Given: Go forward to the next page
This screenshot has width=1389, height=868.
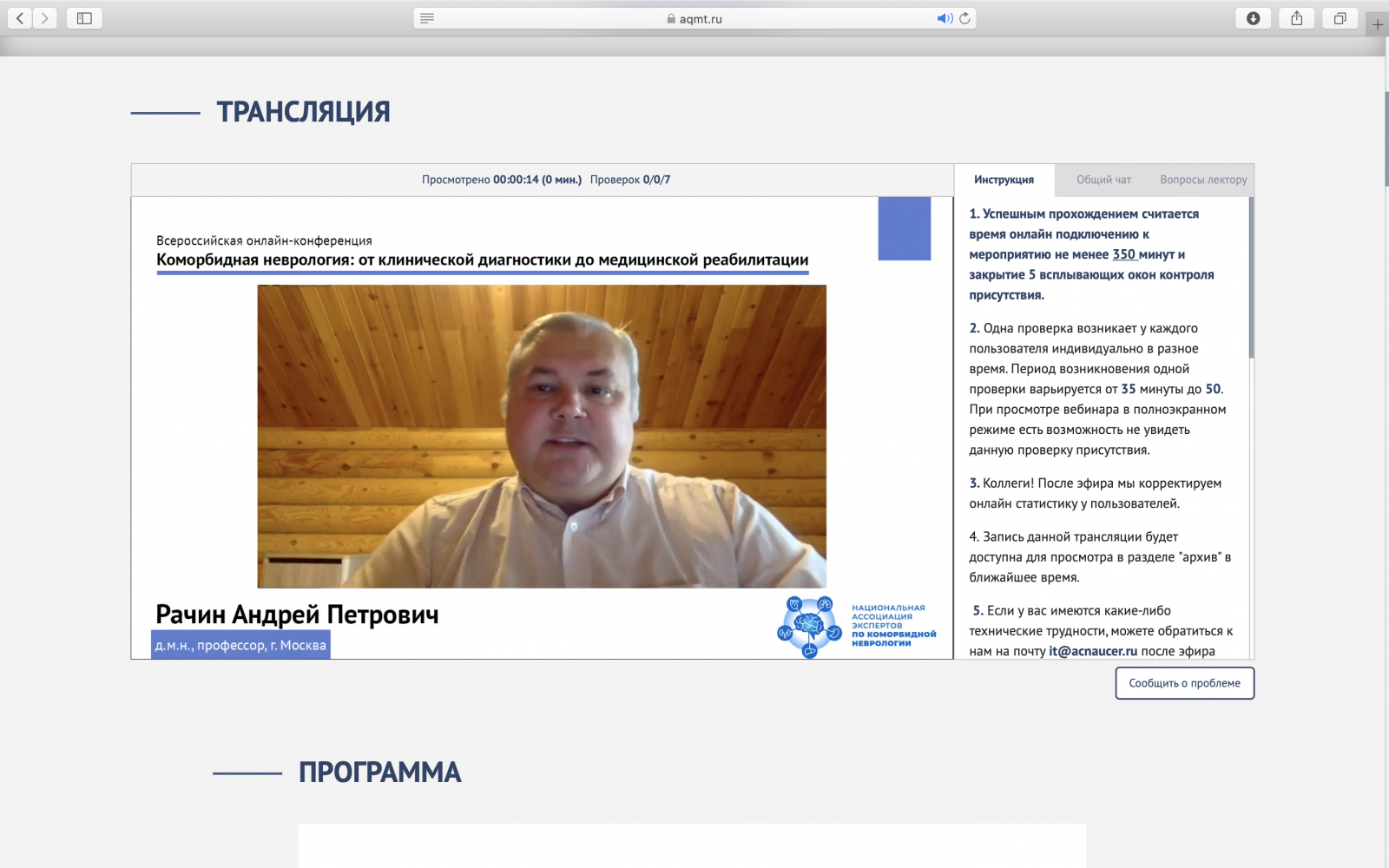Looking at the screenshot, I should pos(45,18).
